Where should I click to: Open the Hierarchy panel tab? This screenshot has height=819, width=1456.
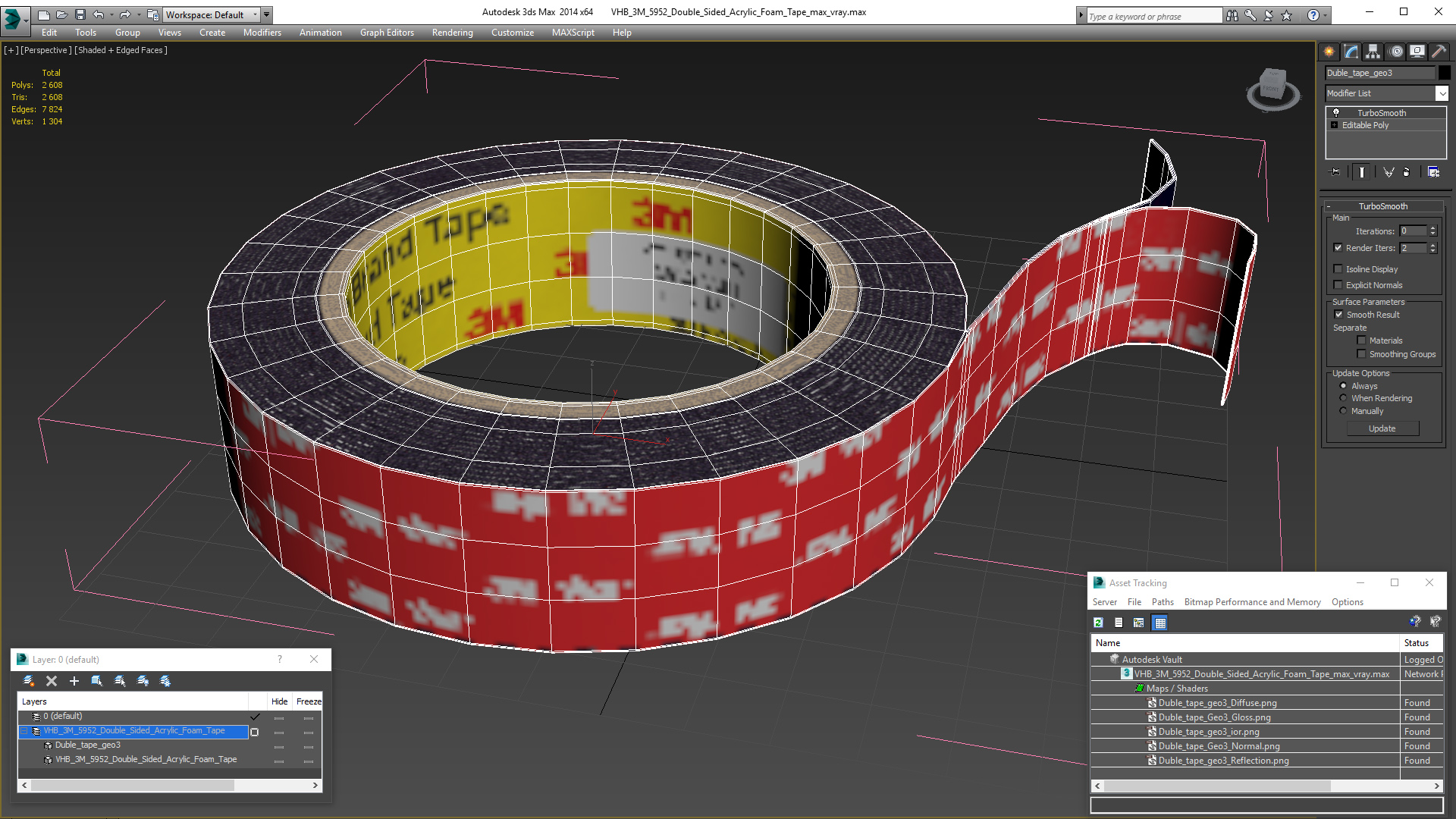tap(1373, 52)
